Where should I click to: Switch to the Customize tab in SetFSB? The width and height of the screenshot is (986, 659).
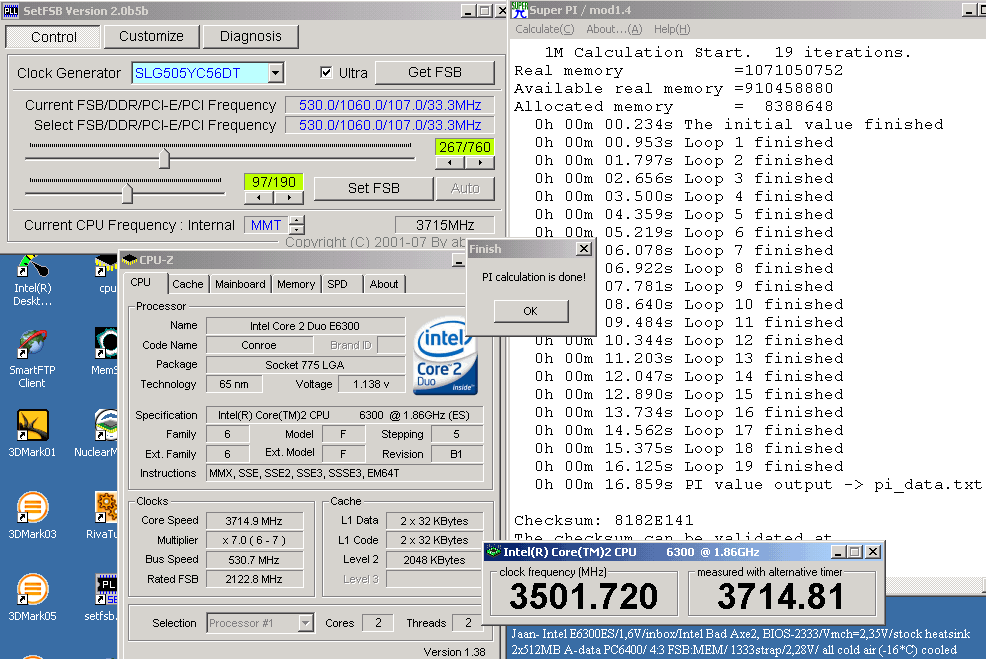(152, 36)
